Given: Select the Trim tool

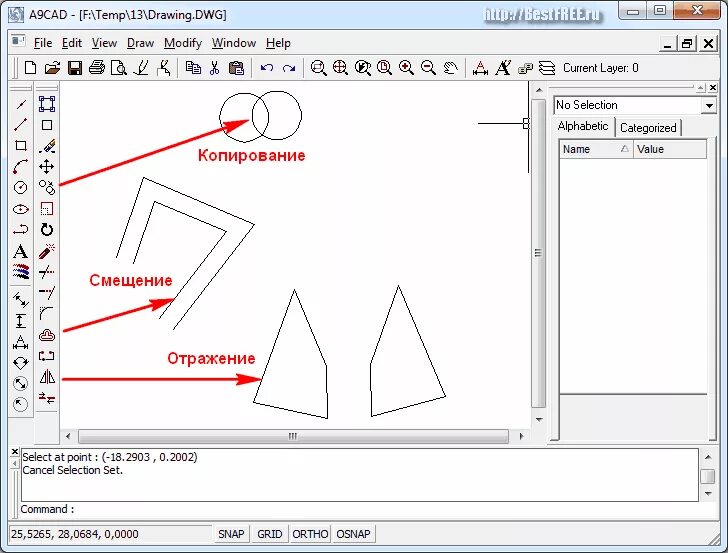Looking at the screenshot, I should pos(47,272).
